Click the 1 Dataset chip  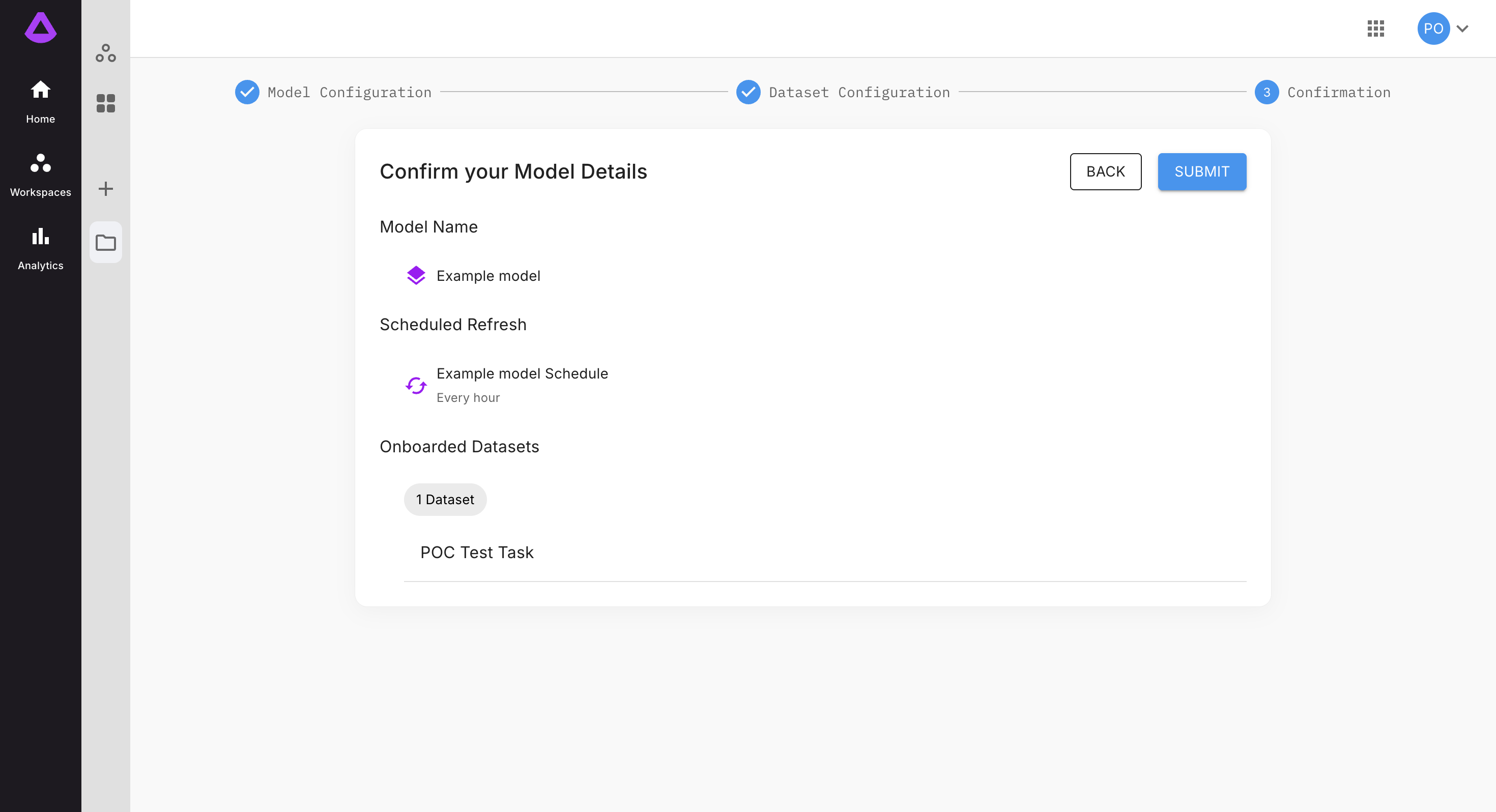coord(445,500)
